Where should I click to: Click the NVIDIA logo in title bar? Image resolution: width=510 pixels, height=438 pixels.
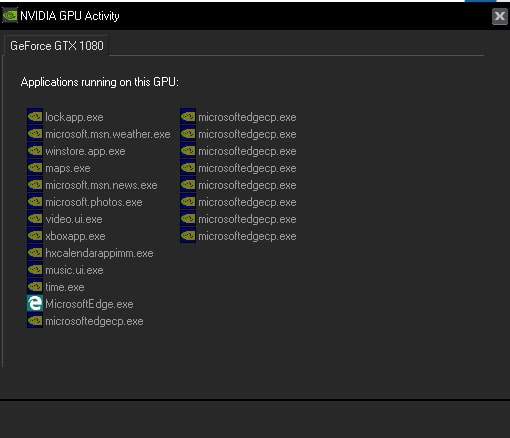10,16
